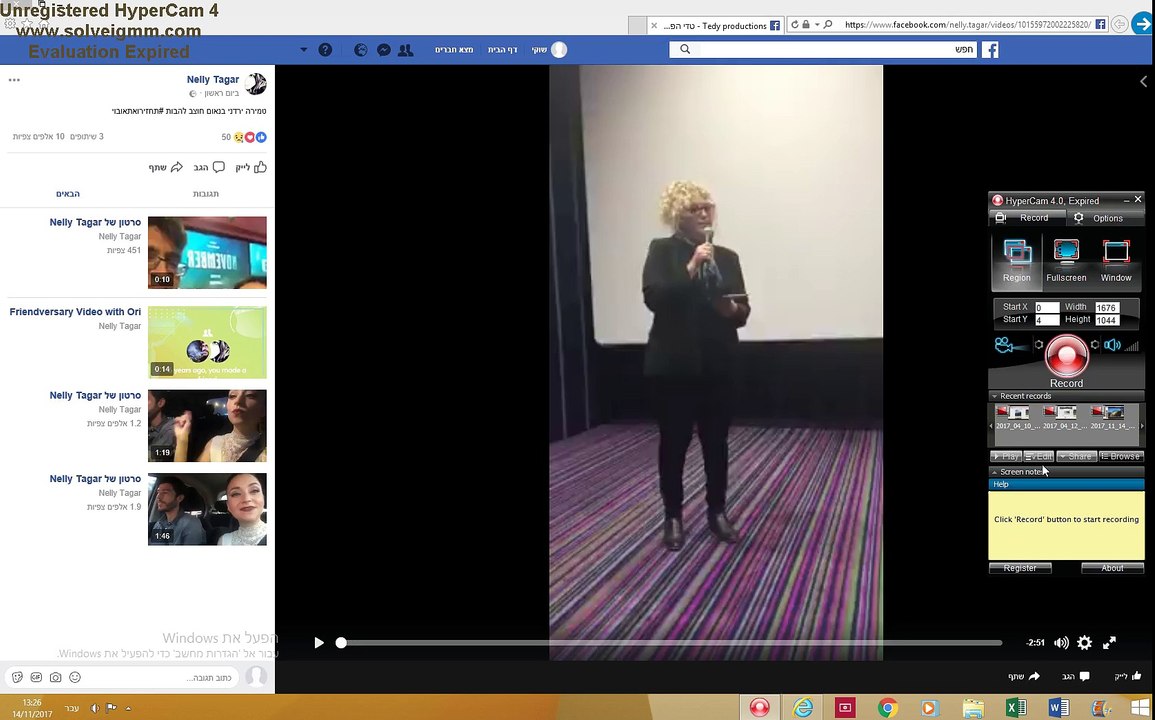Open post options three dots menu
This screenshot has width=1155, height=720.
tap(14, 80)
